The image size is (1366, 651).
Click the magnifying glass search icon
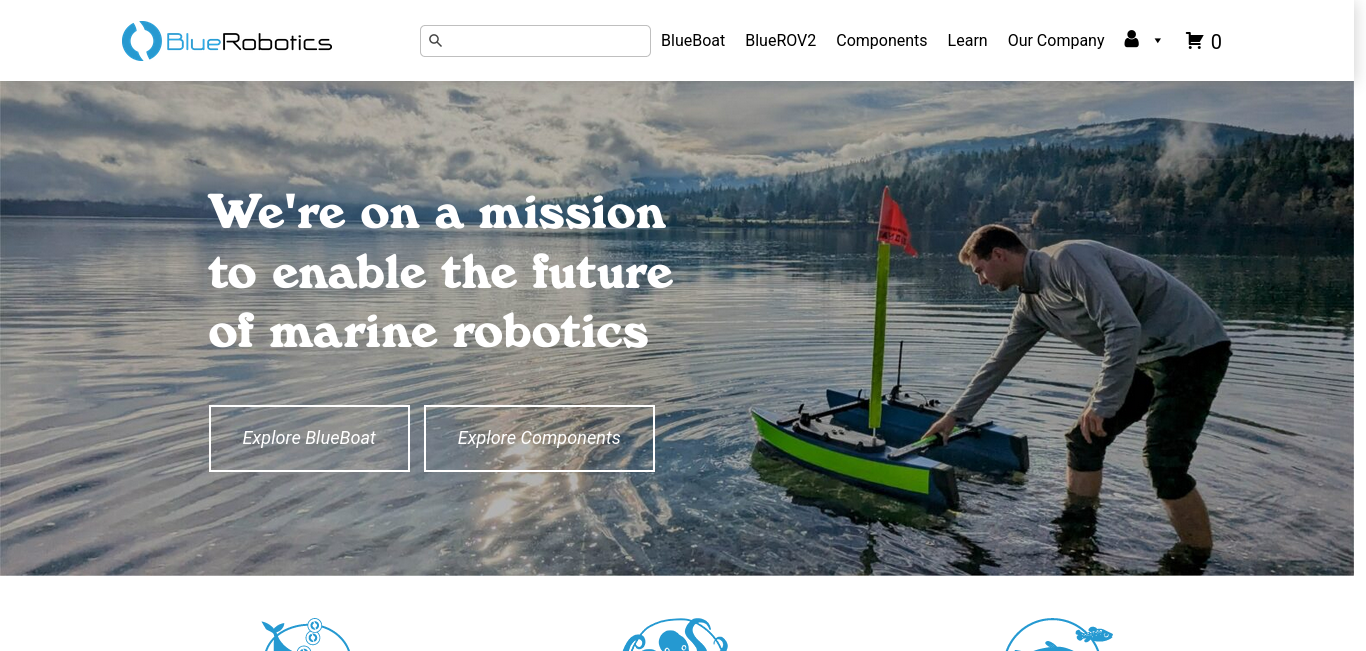(435, 41)
